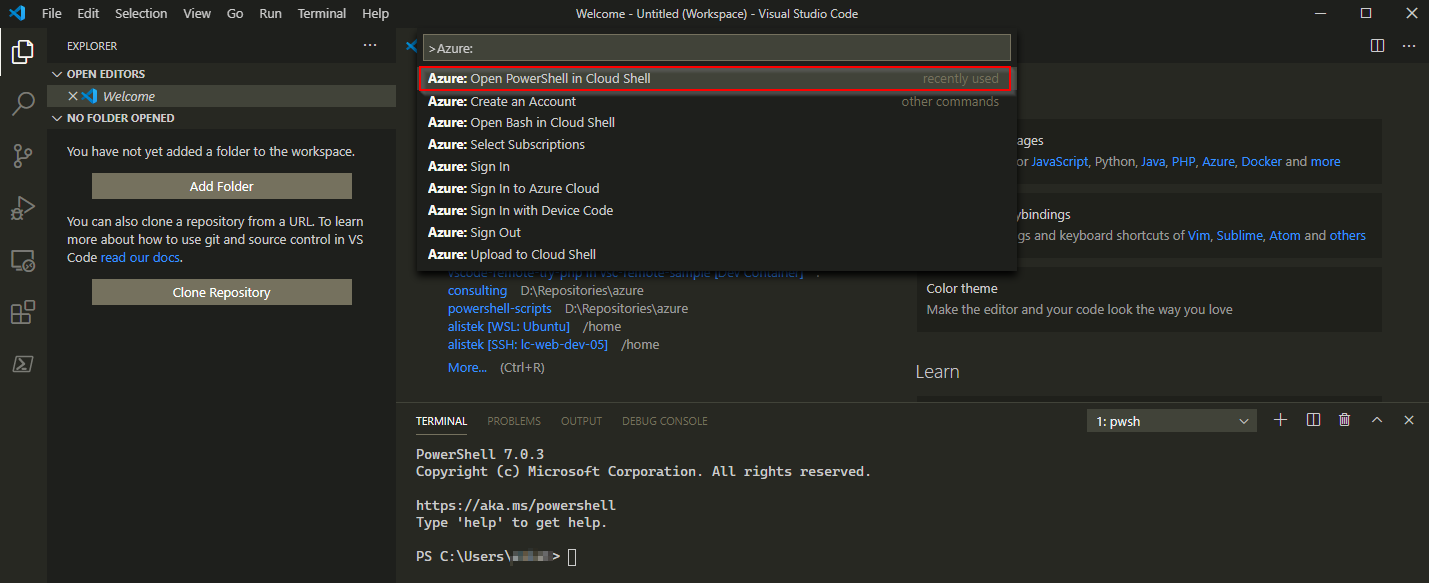Screen dimensions: 1429x583
Task: Open the Remote Explorer view
Action: click(x=23, y=261)
